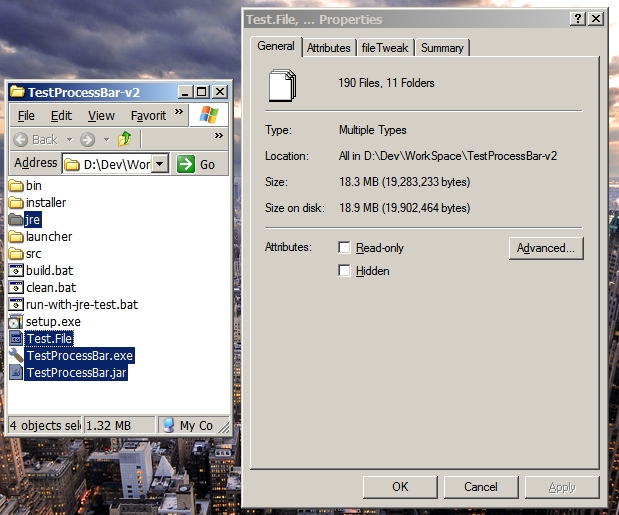Toggle the Hidden attribute checkbox
Screen dimensions: 619x515
[x=344, y=271]
